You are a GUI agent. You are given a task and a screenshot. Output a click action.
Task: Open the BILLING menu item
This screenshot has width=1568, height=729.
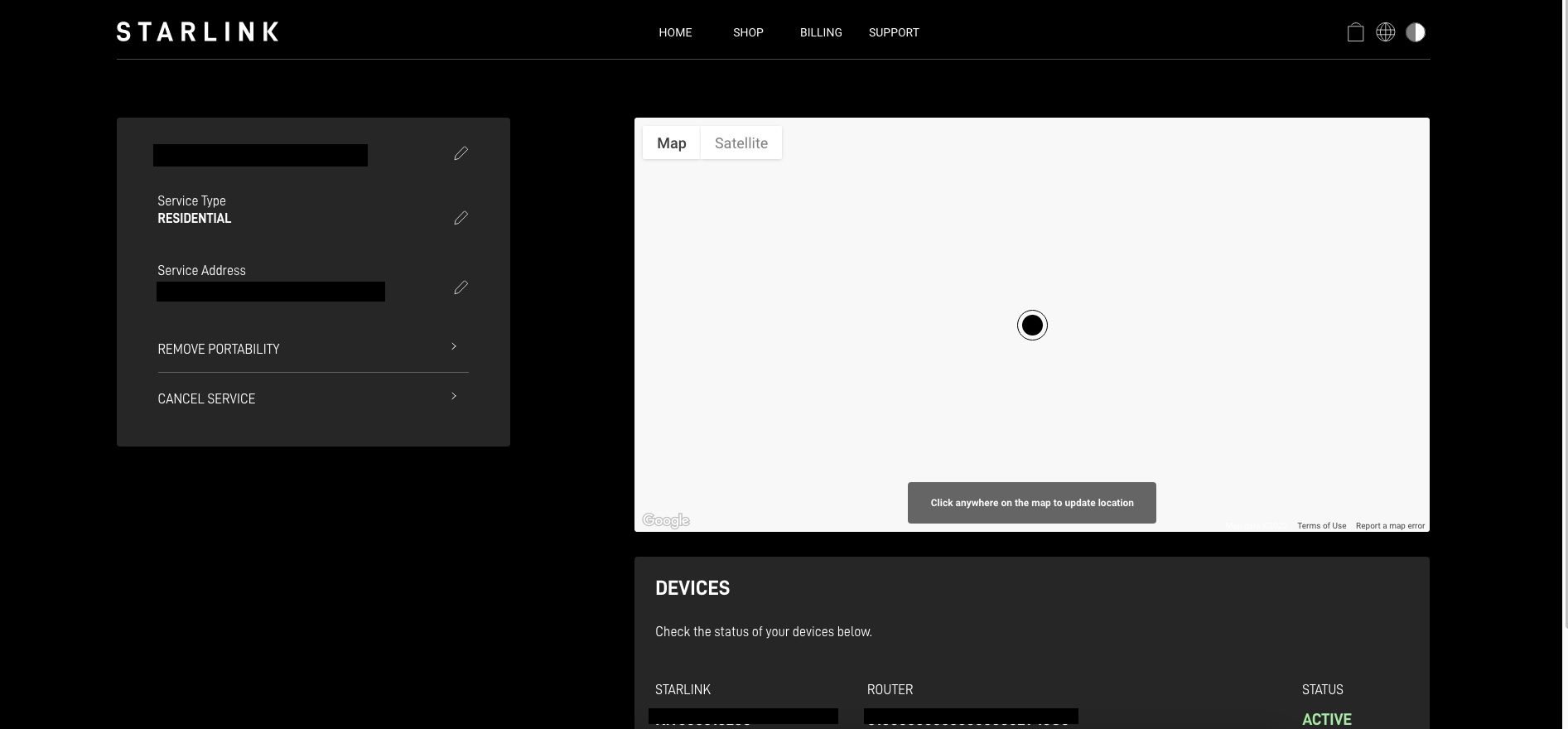point(821,32)
